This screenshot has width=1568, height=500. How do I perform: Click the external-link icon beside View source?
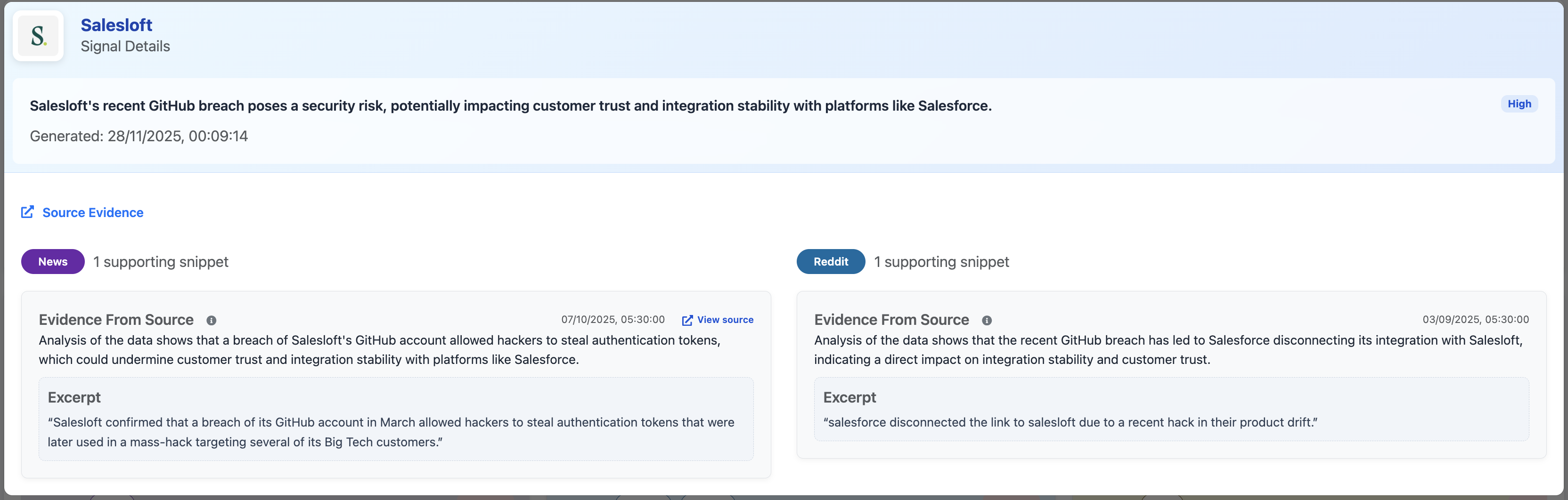click(x=687, y=321)
